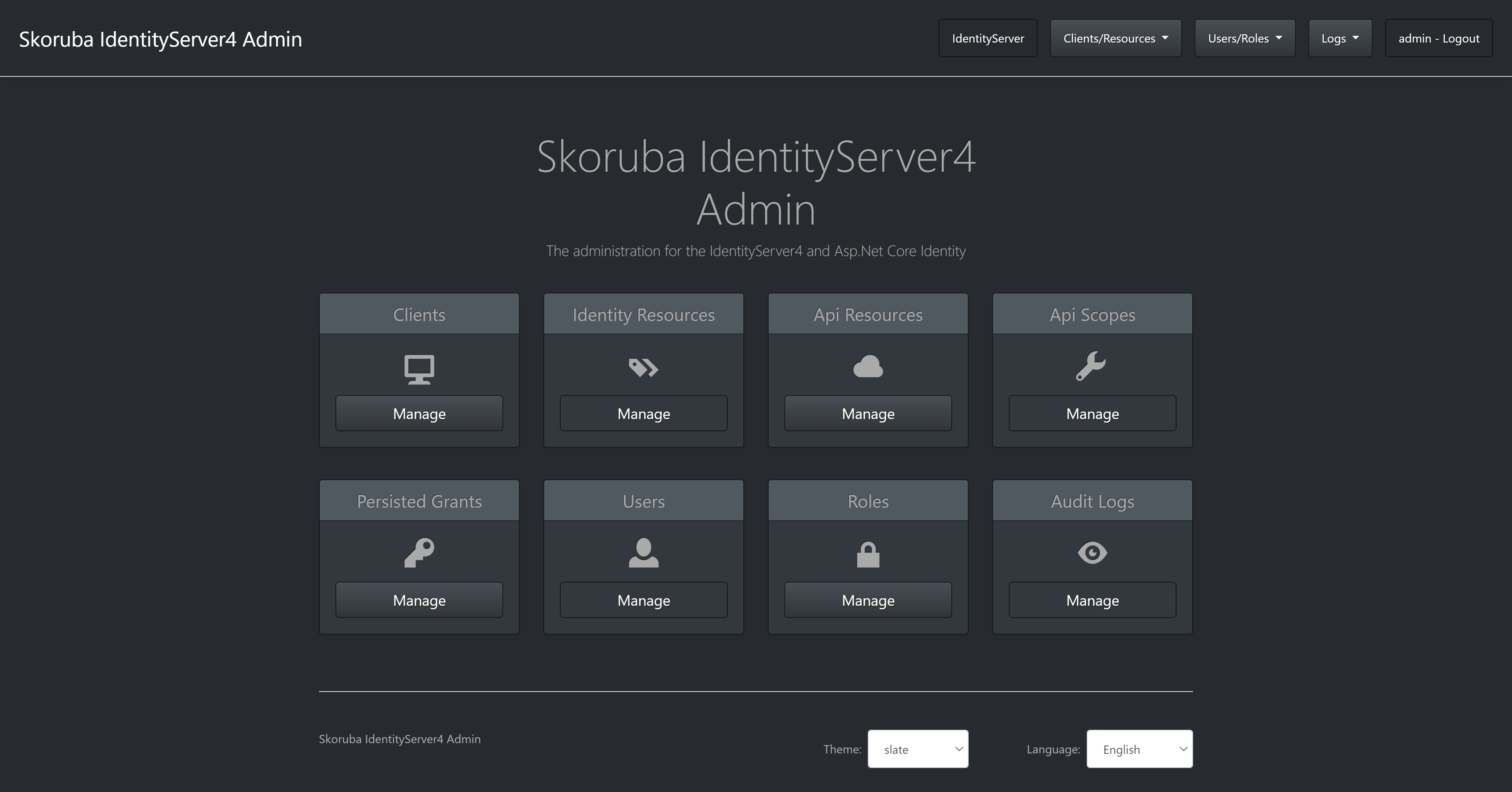Open the Language dropdown showing English
Screen dimensions: 1512x792
tap(1139, 749)
